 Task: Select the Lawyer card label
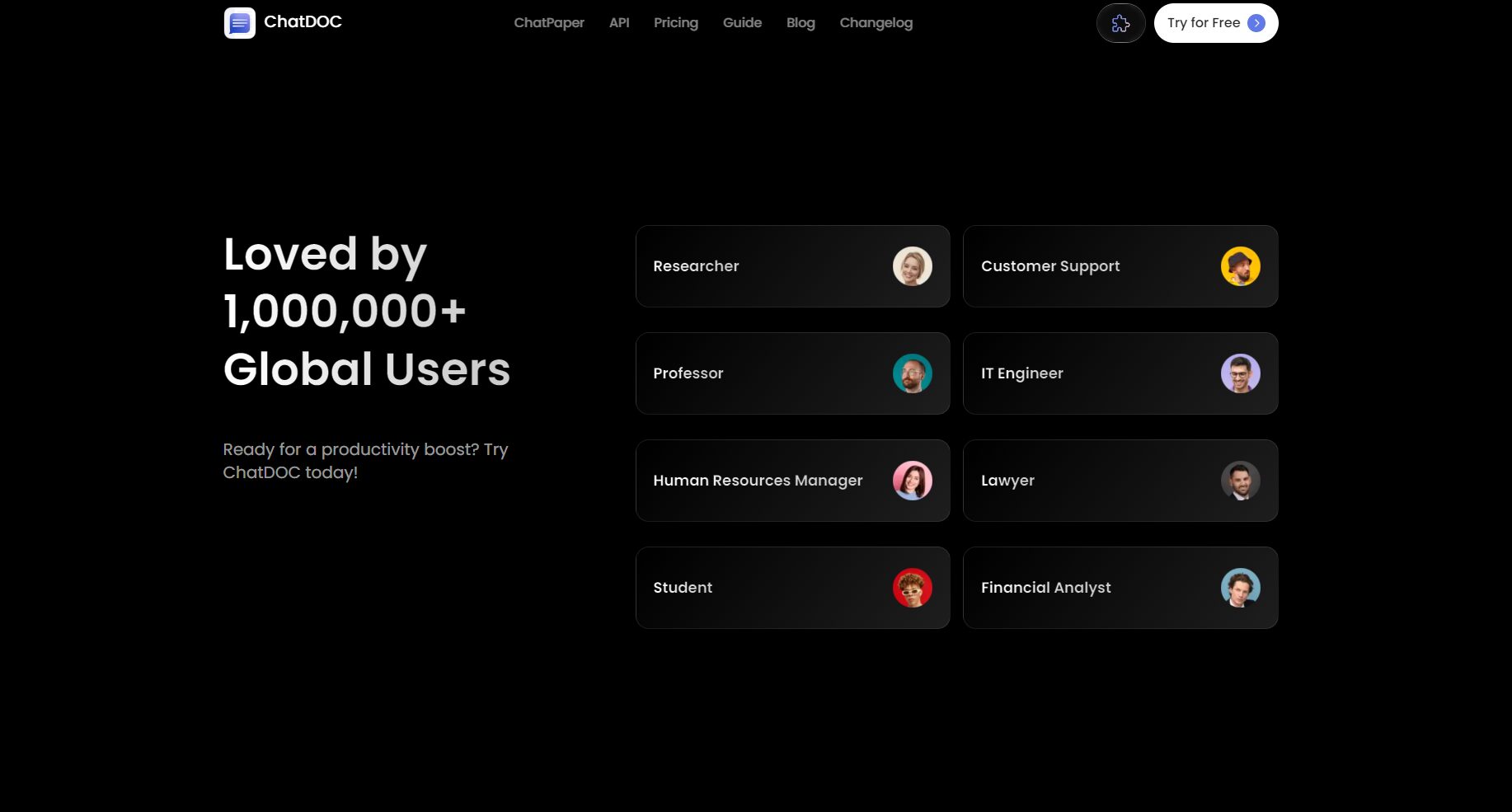tap(1007, 481)
